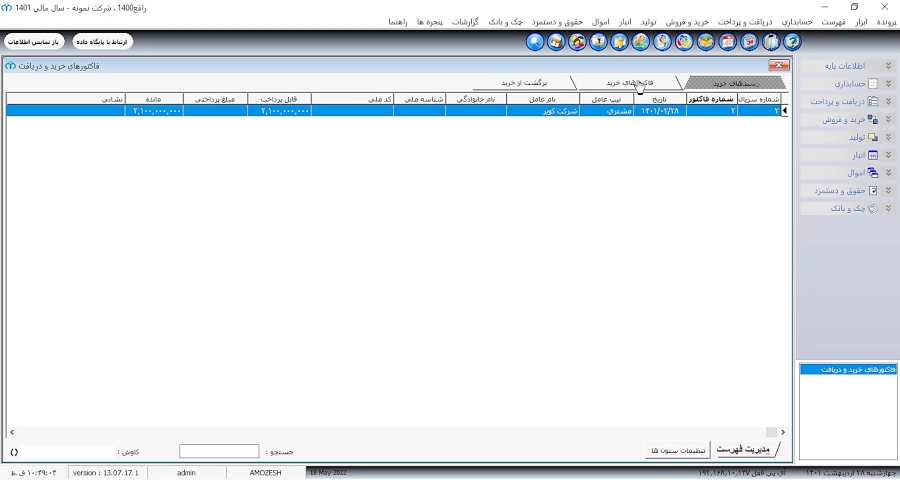Click the box with green arrow toolbar icon
Image resolution: width=900 pixels, height=480 pixels.
[706, 42]
